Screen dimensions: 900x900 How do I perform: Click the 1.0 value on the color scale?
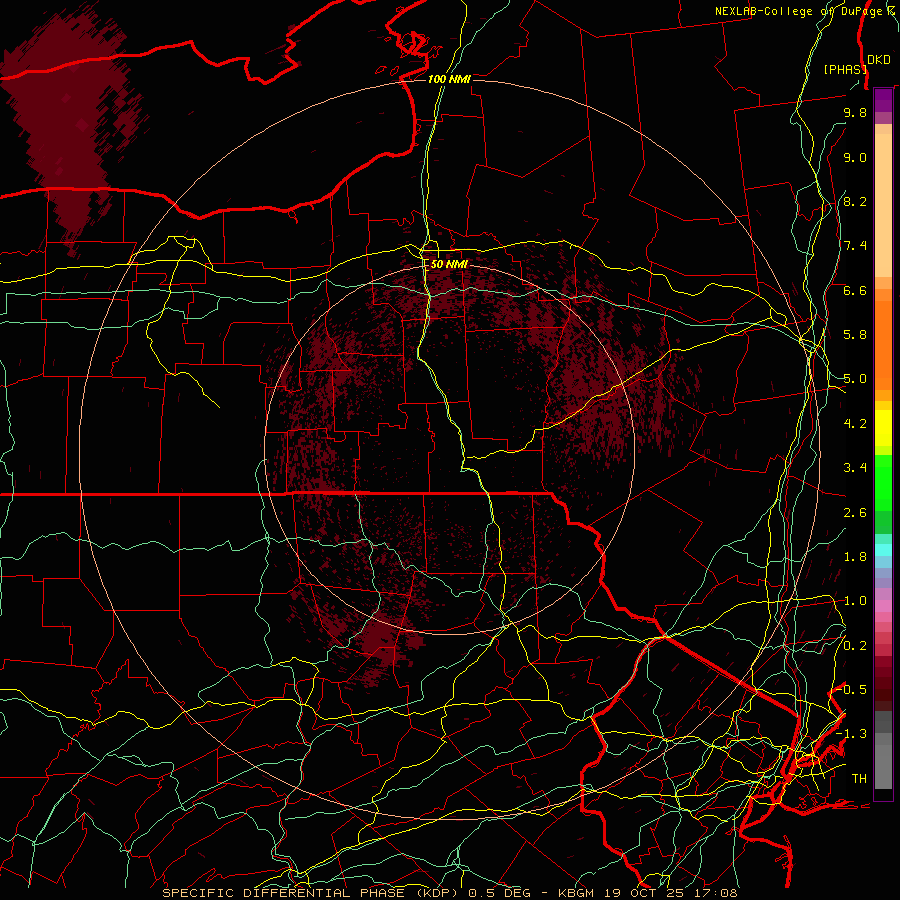[x=855, y=601]
